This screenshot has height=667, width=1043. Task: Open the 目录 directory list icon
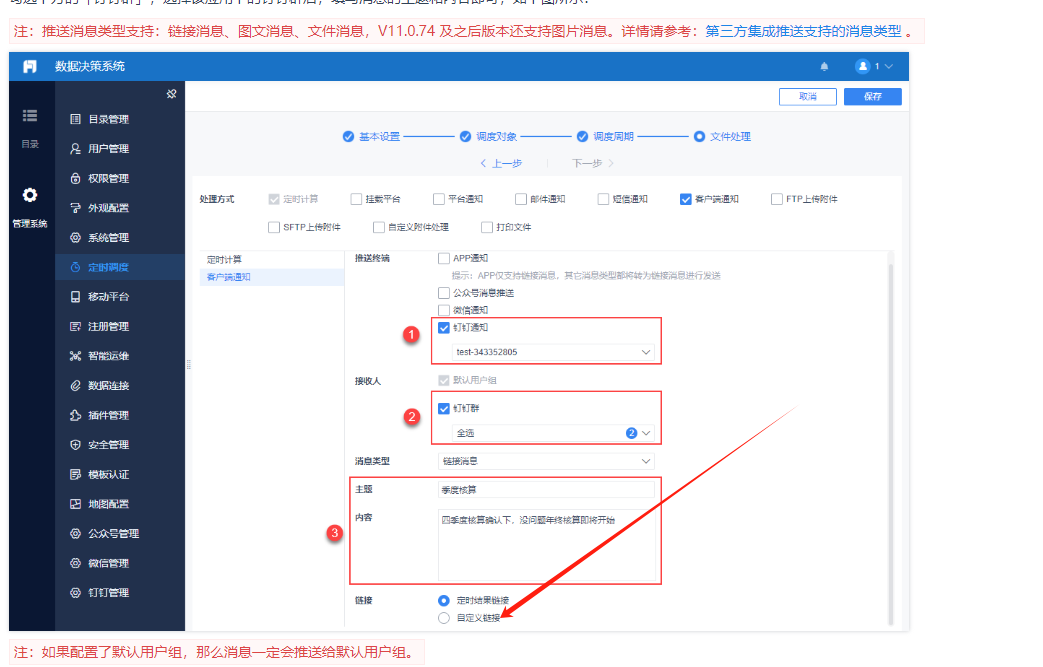click(30, 116)
